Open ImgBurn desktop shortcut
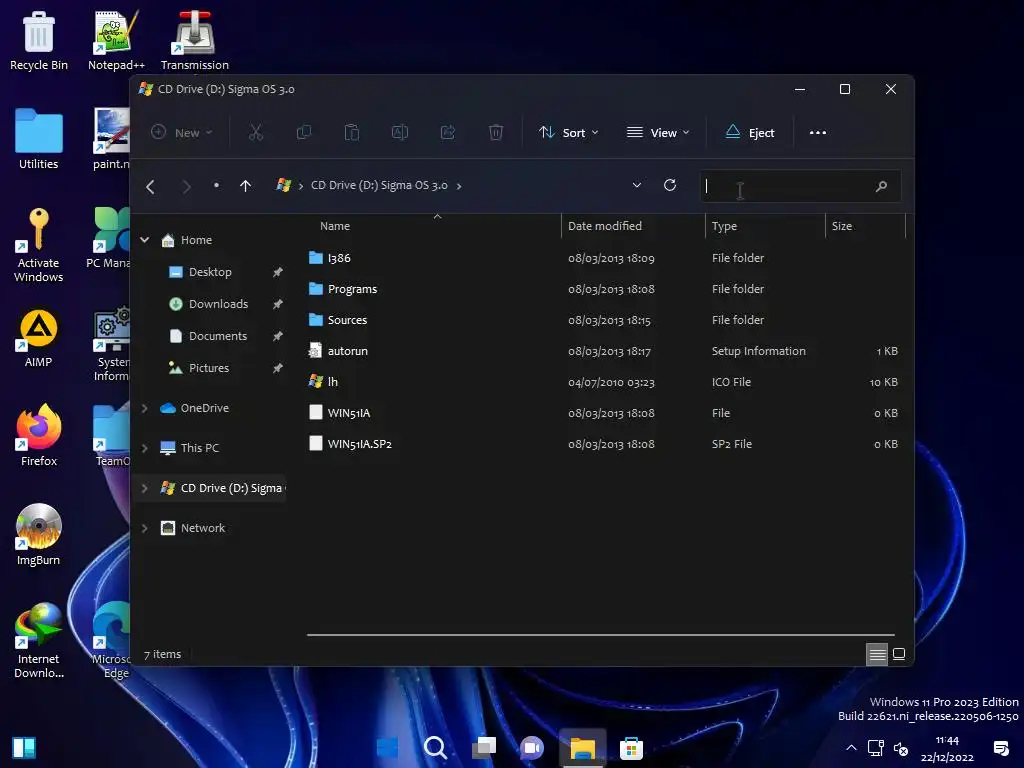This screenshot has height=768, width=1024. (x=39, y=535)
